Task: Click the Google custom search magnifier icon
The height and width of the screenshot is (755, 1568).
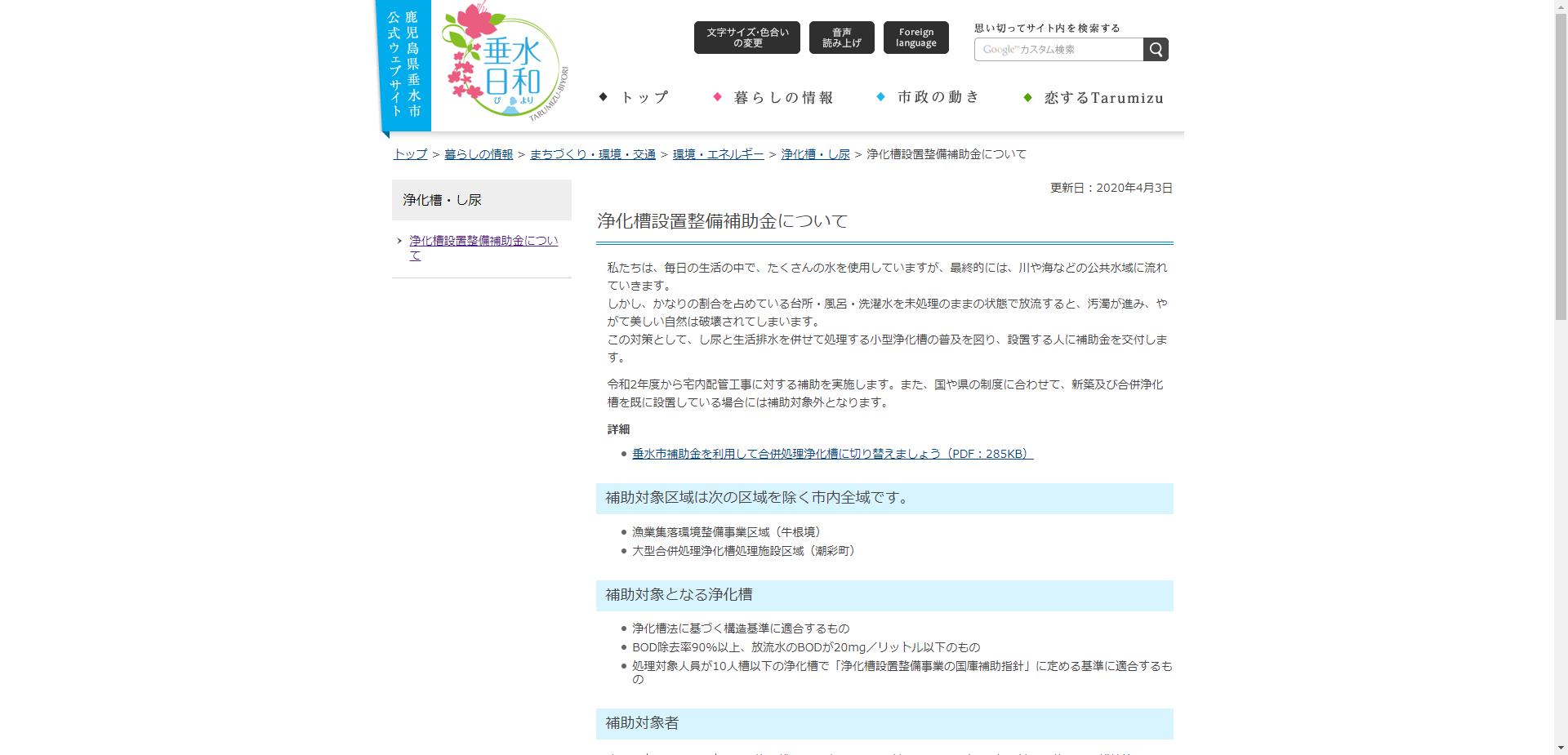Action: (x=1156, y=49)
